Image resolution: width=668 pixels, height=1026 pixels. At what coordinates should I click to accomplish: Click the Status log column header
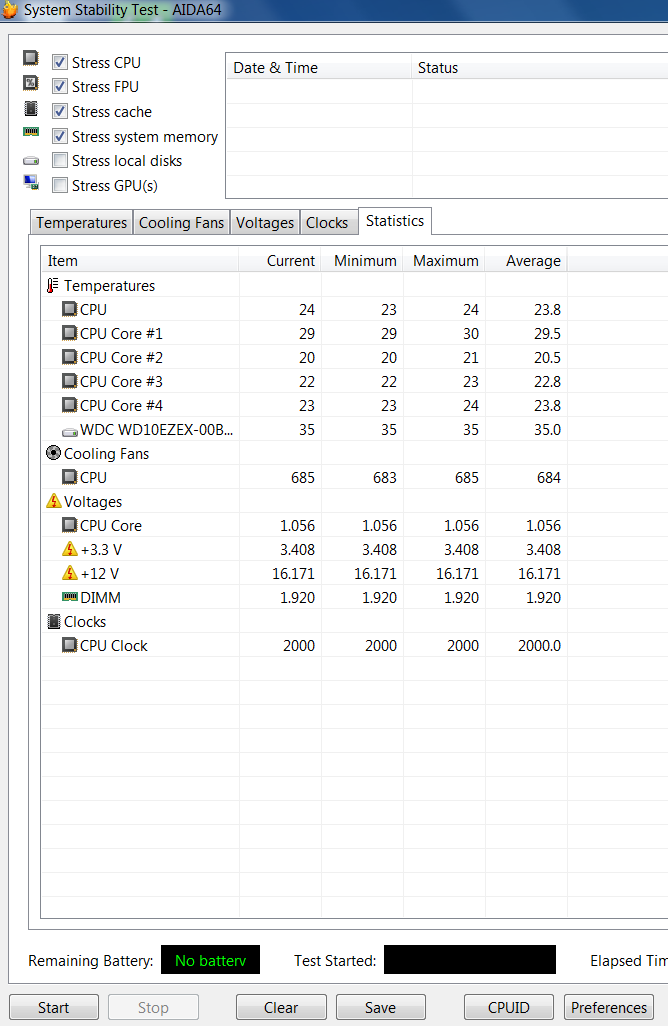click(540, 67)
